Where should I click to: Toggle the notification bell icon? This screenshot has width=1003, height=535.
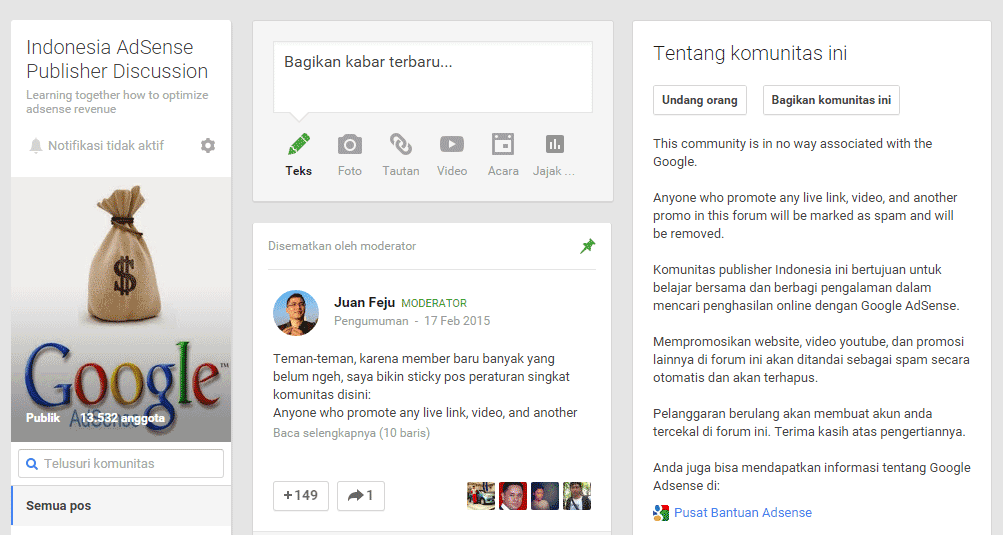36,145
